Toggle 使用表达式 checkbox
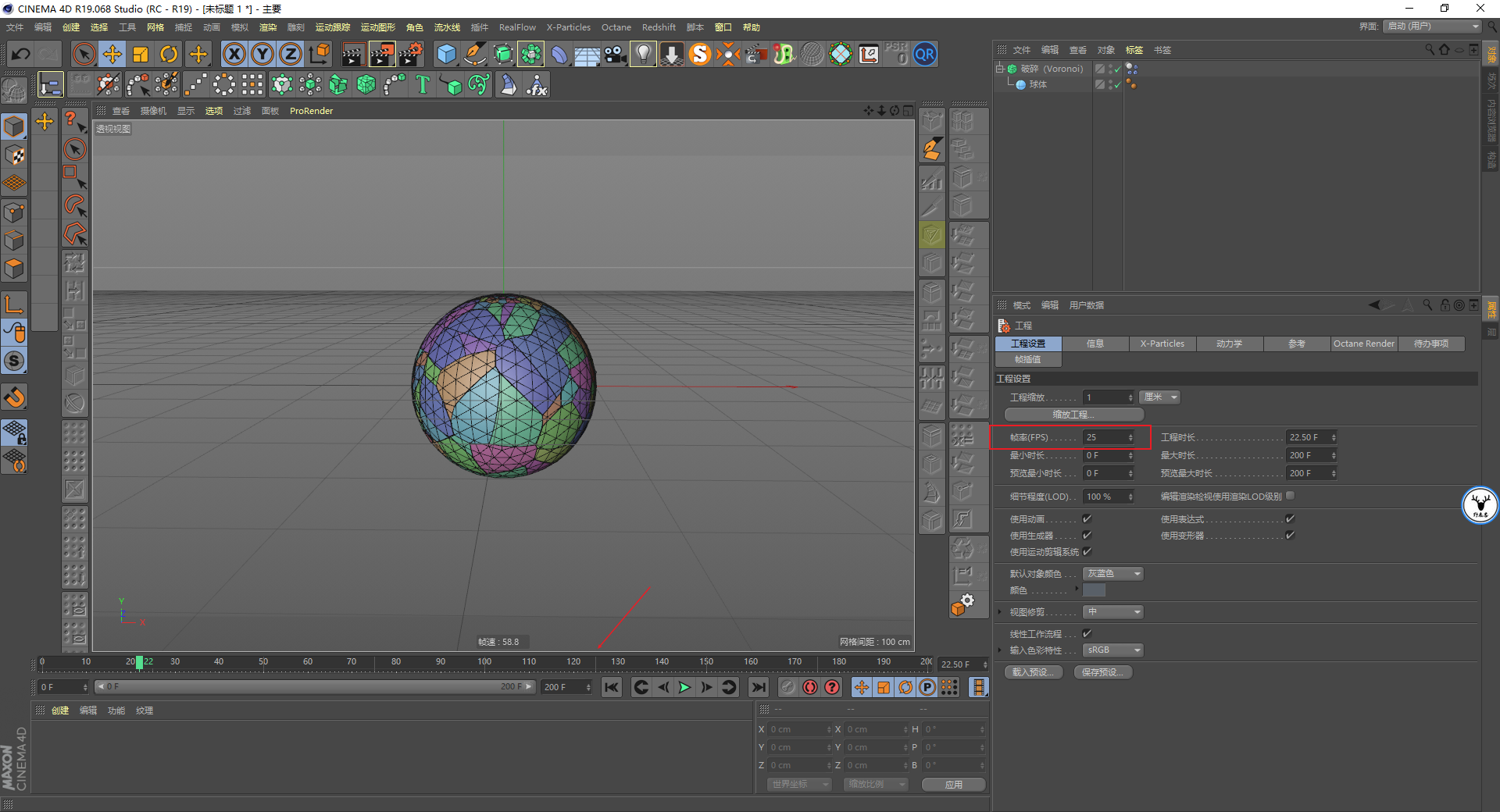Viewport: 1500px width, 812px height. click(1290, 519)
